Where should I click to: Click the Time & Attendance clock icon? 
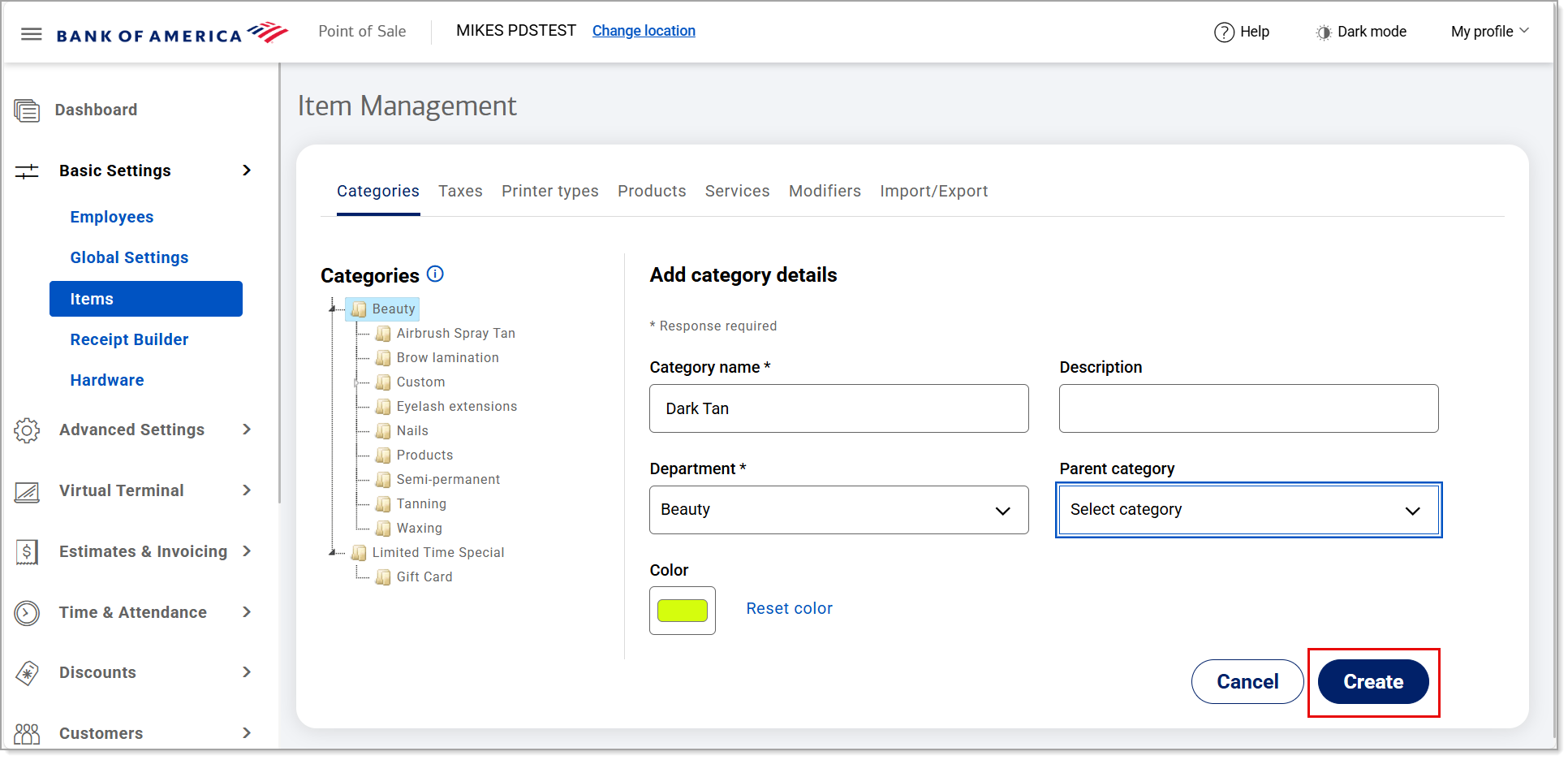point(27,613)
